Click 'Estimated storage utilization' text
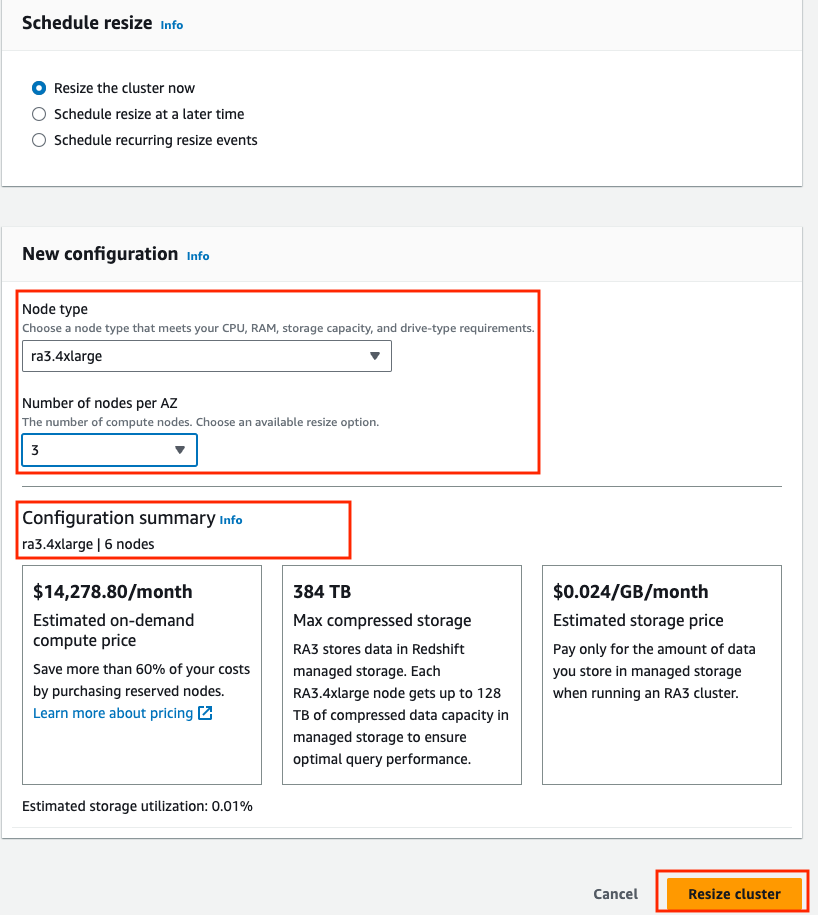818x915 pixels. coord(137,805)
